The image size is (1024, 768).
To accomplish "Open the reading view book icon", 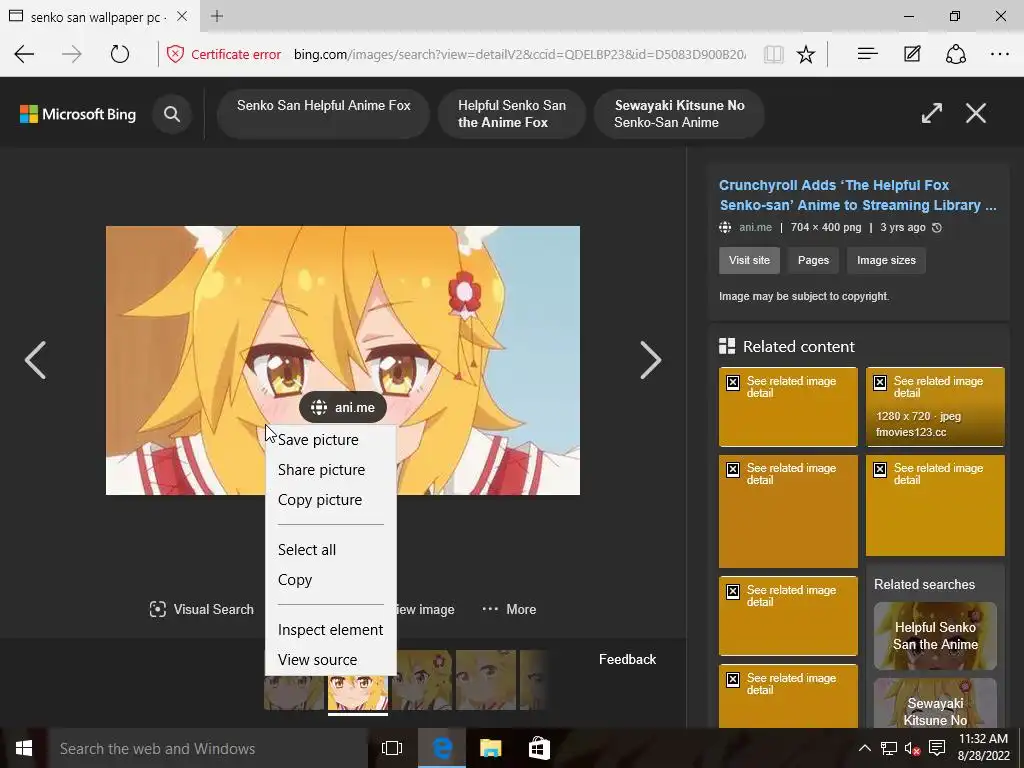I will coord(773,54).
